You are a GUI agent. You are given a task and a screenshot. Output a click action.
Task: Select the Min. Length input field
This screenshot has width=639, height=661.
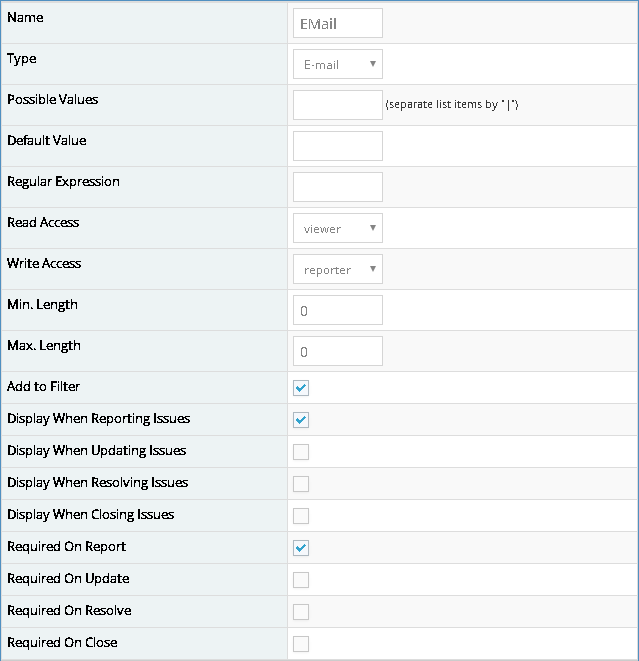[338, 310]
